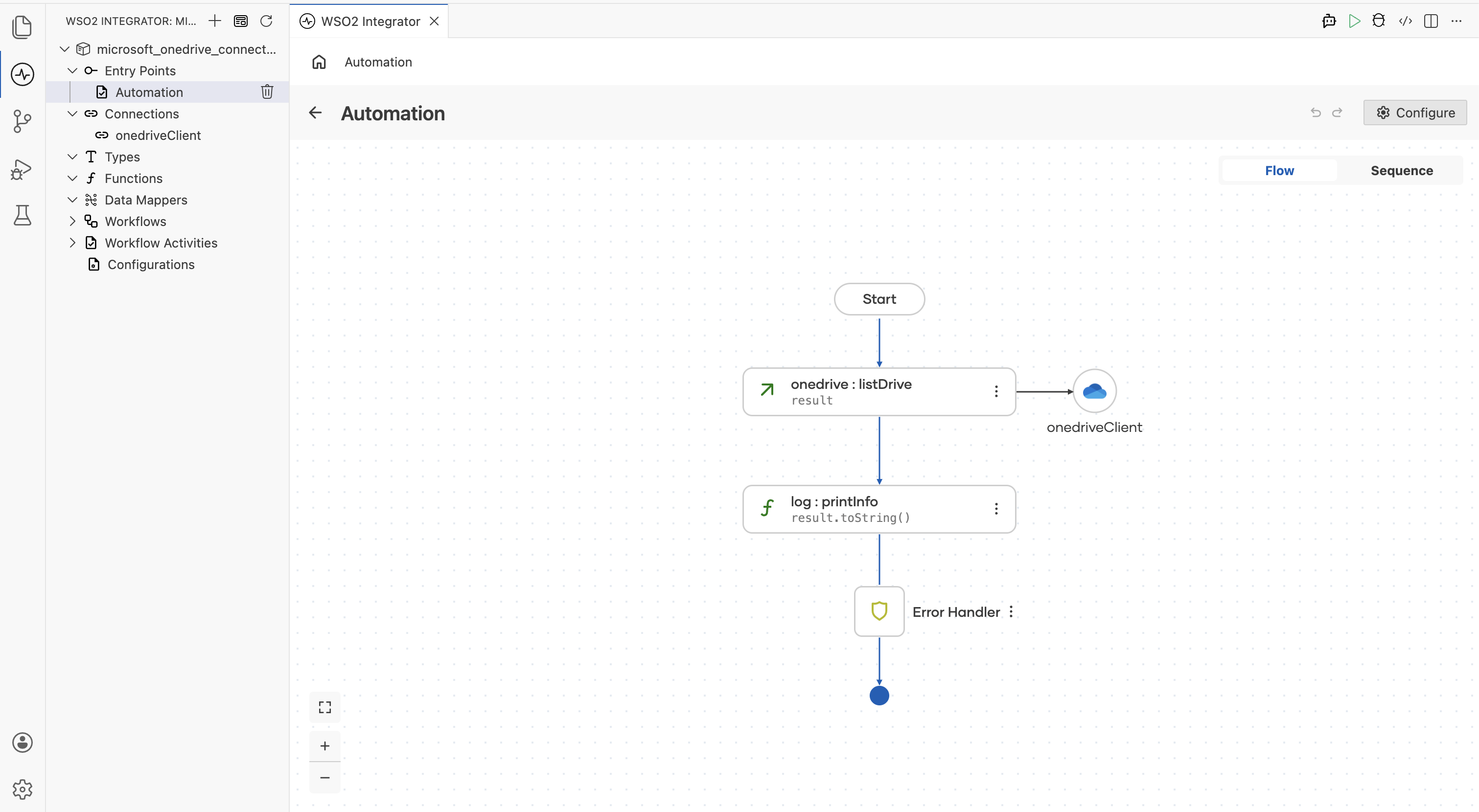
Task: Click the onedriveClient cloud connection icon
Action: click(1094, 391)
